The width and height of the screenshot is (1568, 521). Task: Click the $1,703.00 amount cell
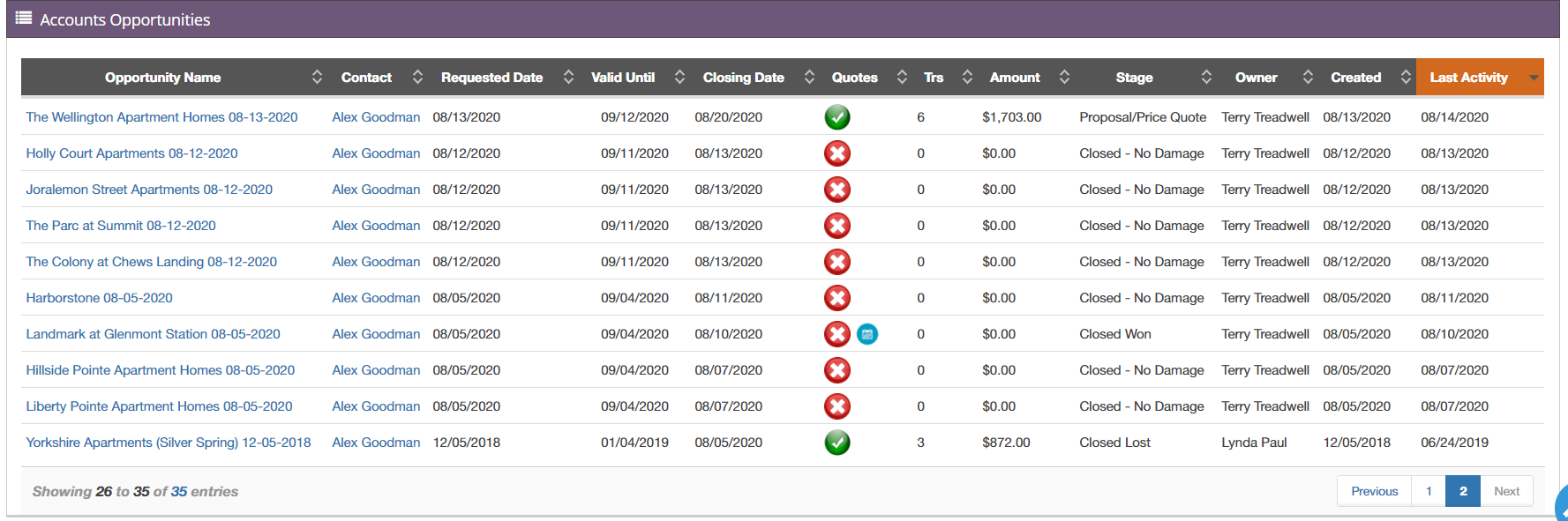tap(1011, 117)
